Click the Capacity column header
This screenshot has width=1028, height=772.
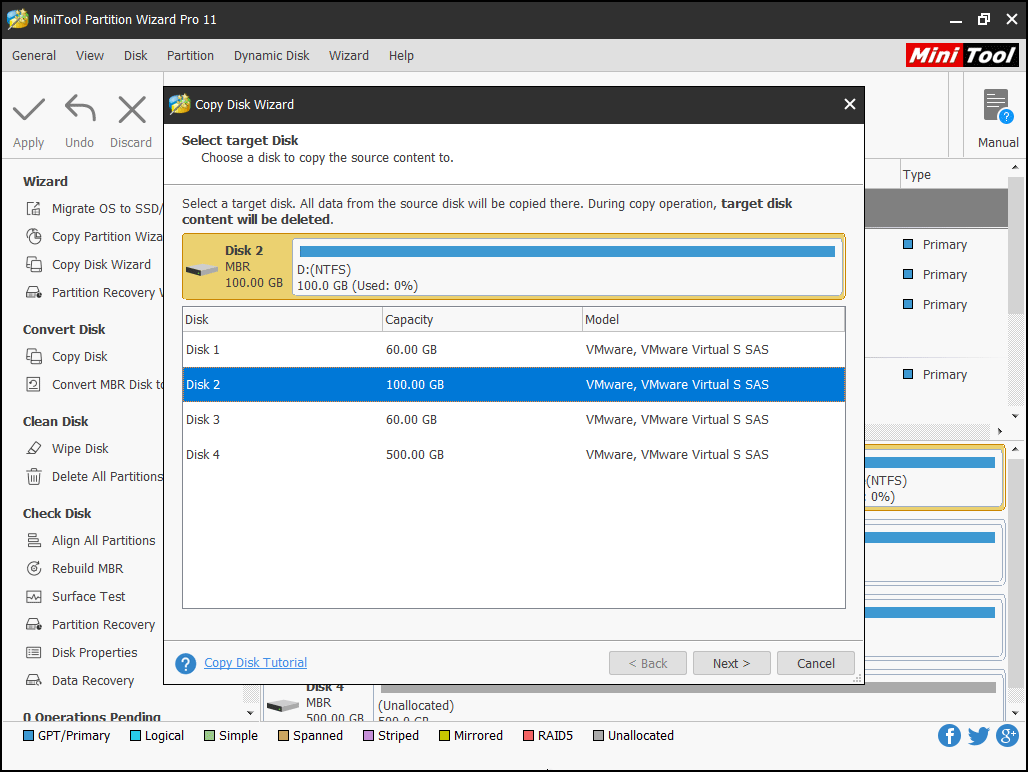(483, 320)
